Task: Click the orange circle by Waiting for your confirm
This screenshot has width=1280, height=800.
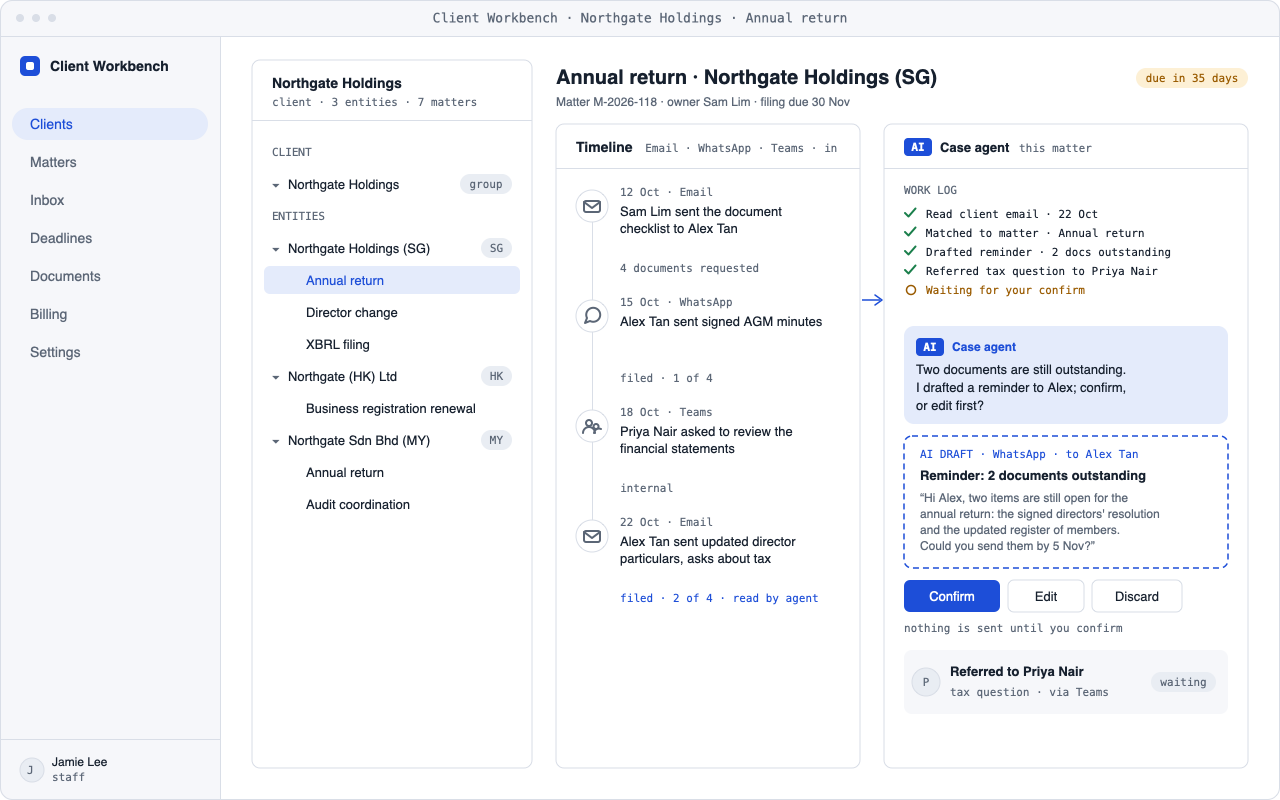Action: [x=910, y=290]
